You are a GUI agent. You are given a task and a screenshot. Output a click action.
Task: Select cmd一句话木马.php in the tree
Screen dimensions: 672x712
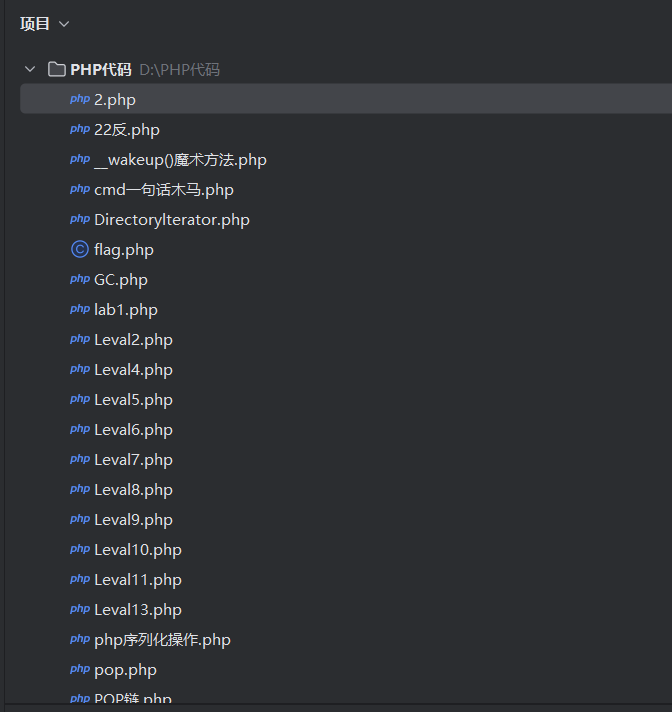click(x=163, y=190)
